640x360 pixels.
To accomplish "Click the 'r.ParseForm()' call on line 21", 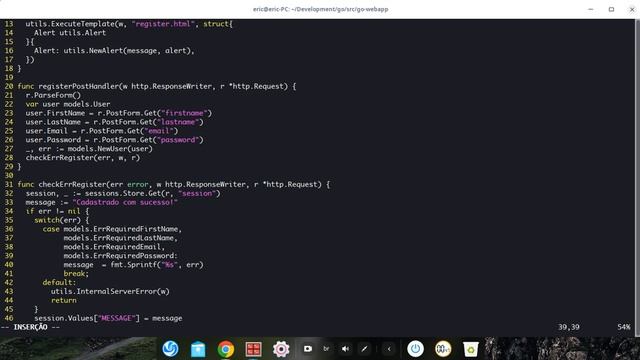I will [x=53, y=96].
